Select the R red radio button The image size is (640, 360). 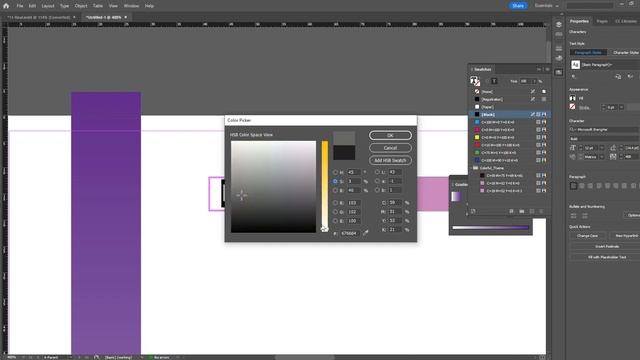335,202
